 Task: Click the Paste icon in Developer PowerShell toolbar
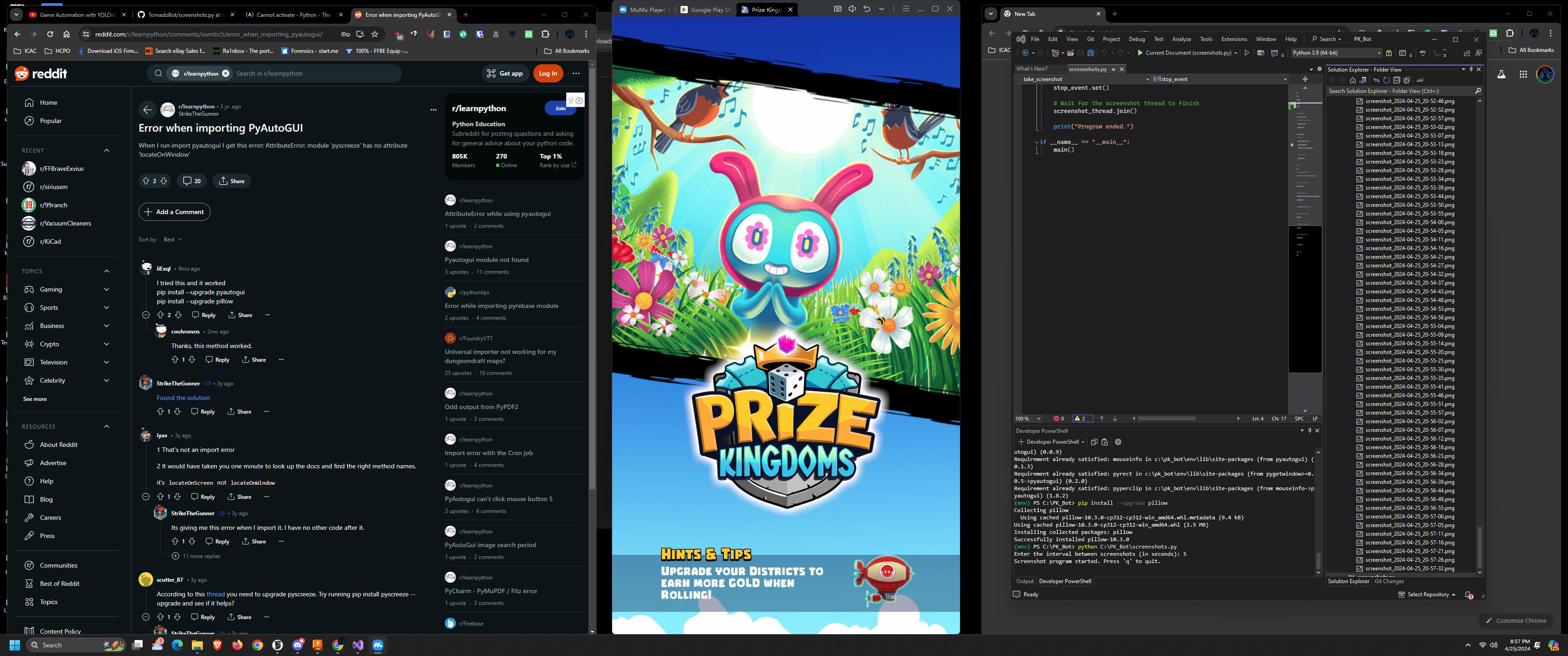click(1105, 442)
